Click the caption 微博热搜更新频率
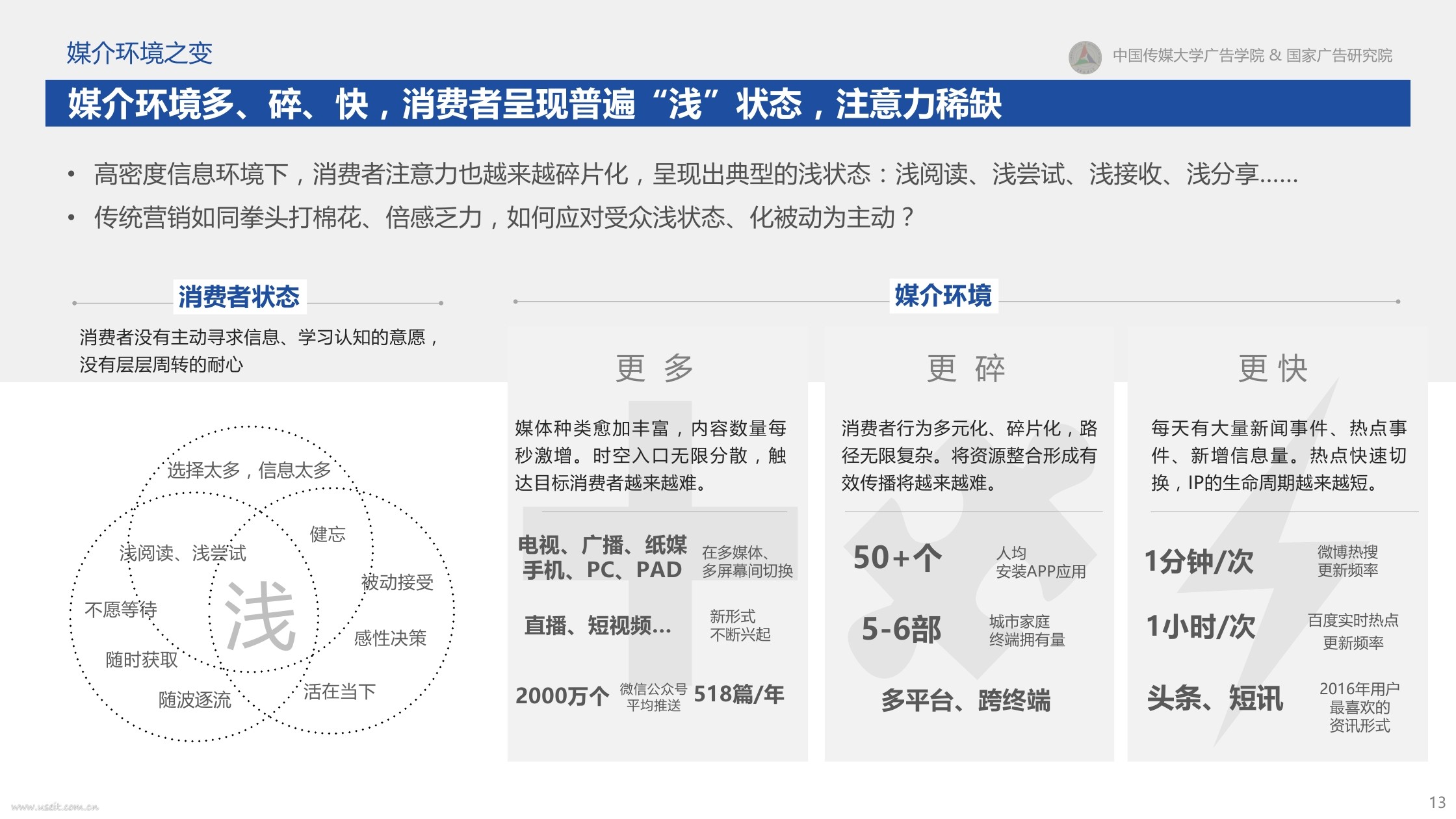 pyautogui.click(x=1347, y=561)
